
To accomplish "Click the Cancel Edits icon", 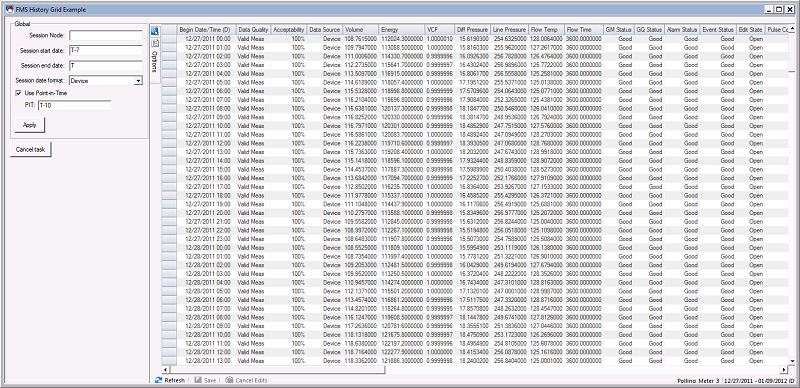I will coord(229,380).
